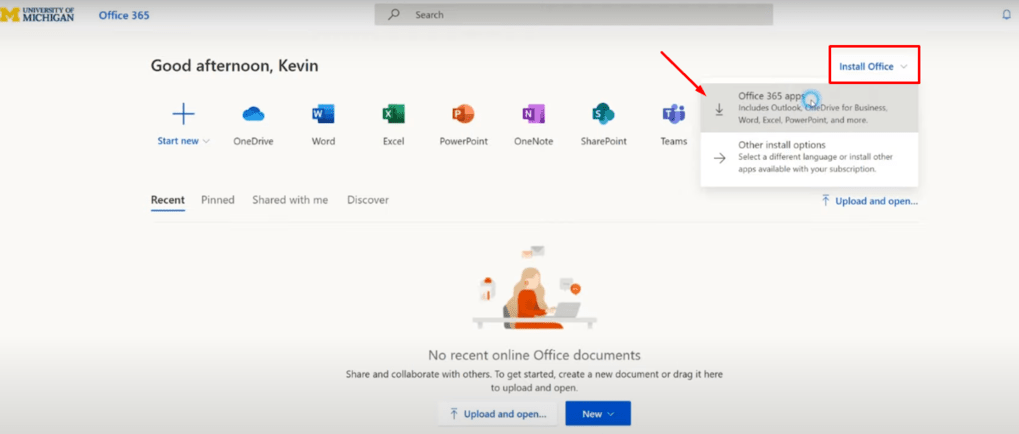Screen dimensions: 1019x434
Task: Switch to the Recent tab
Action: click(168, 200)
